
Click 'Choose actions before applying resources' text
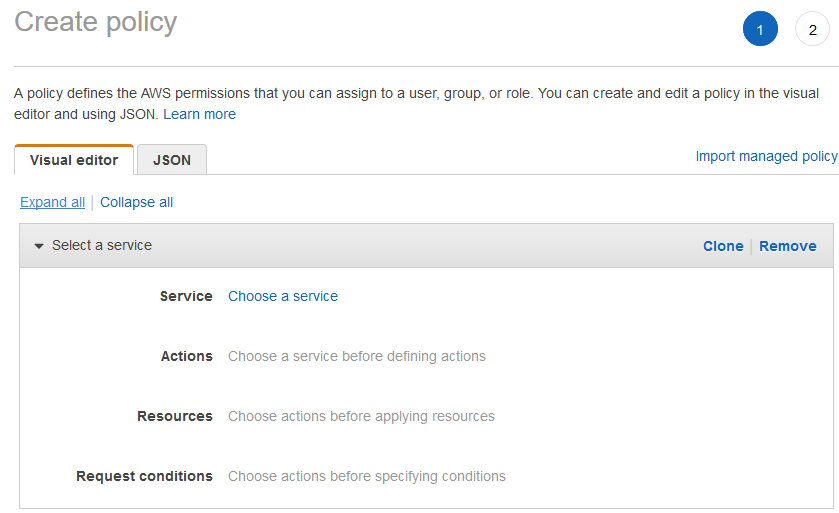click(361, 416)
